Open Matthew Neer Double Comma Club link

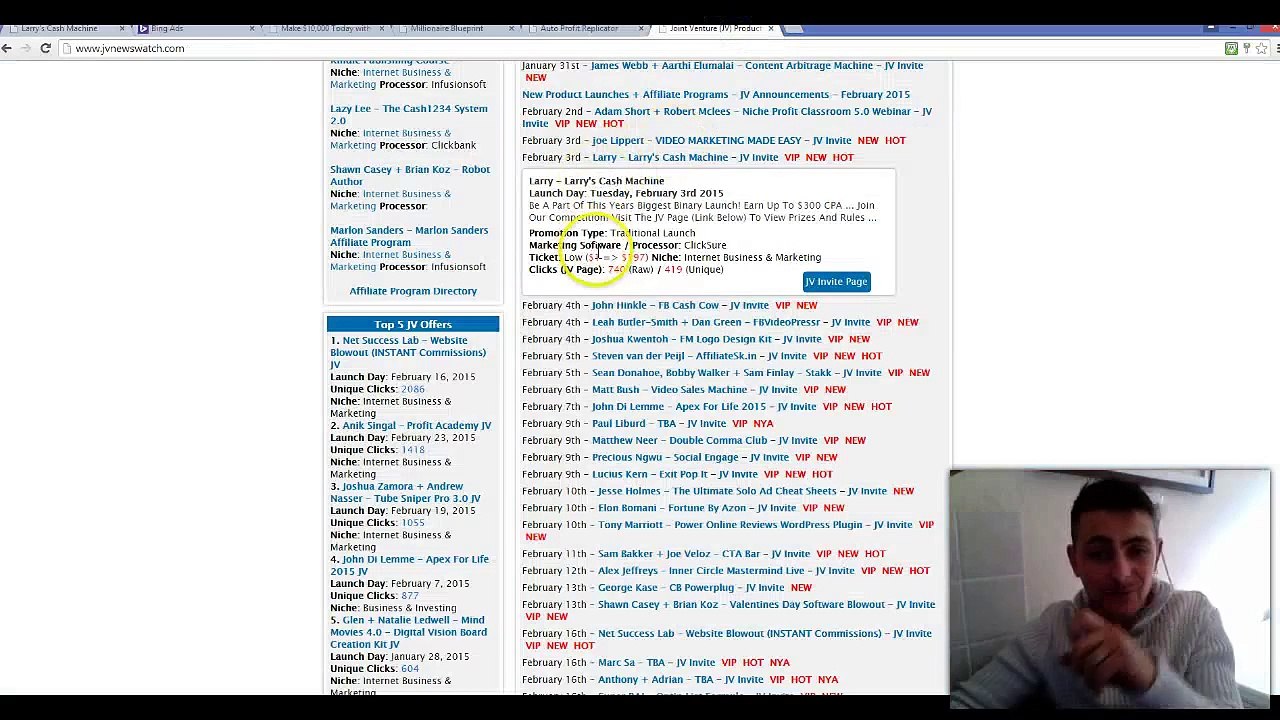coord(704,442)
